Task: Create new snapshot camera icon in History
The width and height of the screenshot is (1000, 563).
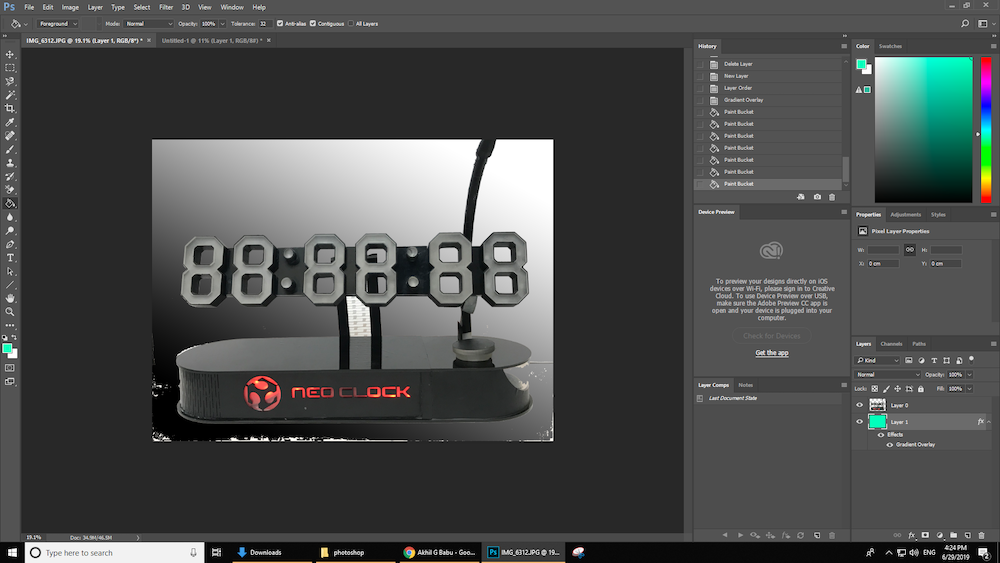Action: (x=817, y=197)
